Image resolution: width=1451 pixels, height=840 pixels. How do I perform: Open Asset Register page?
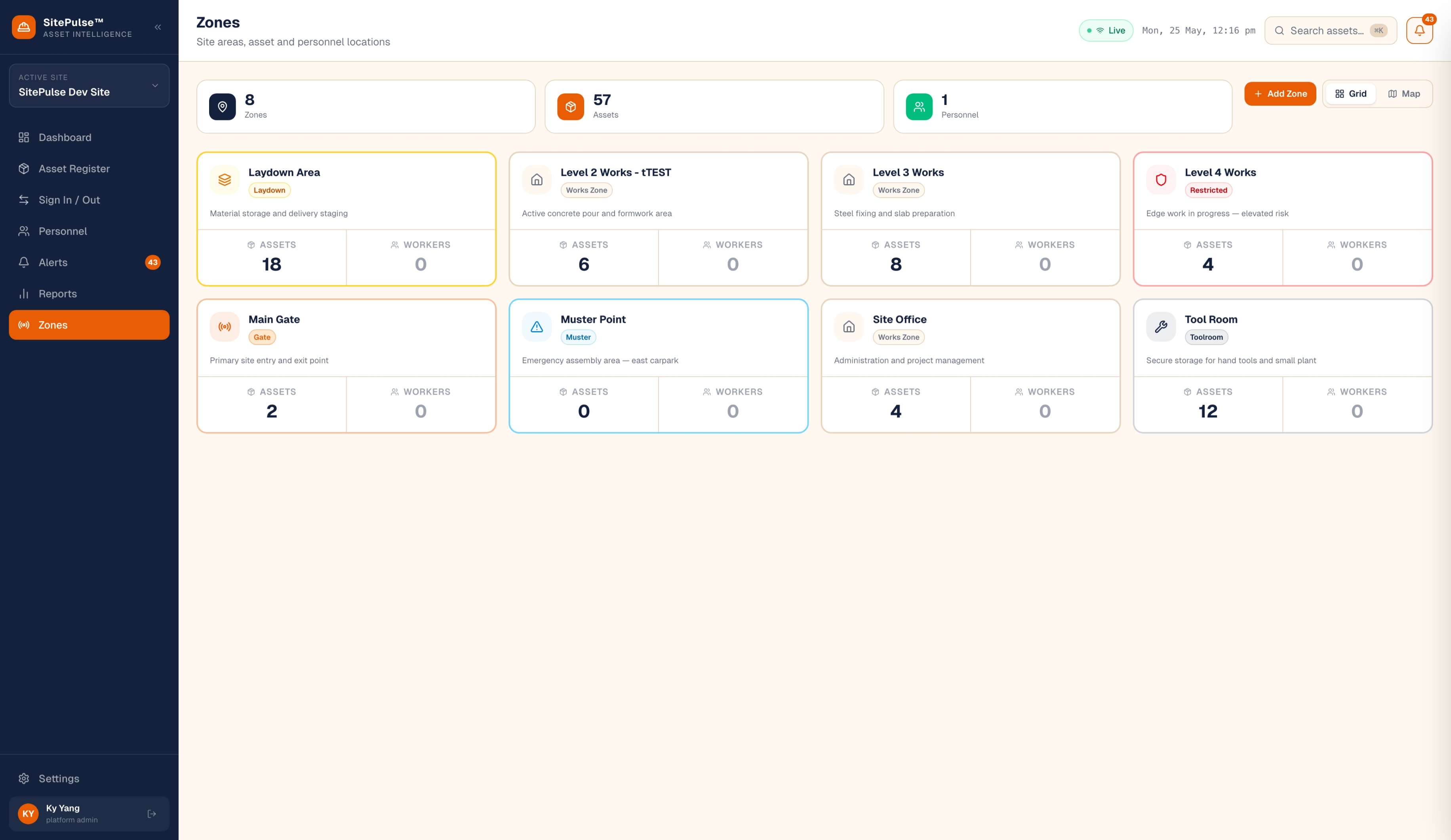(89, 169)
